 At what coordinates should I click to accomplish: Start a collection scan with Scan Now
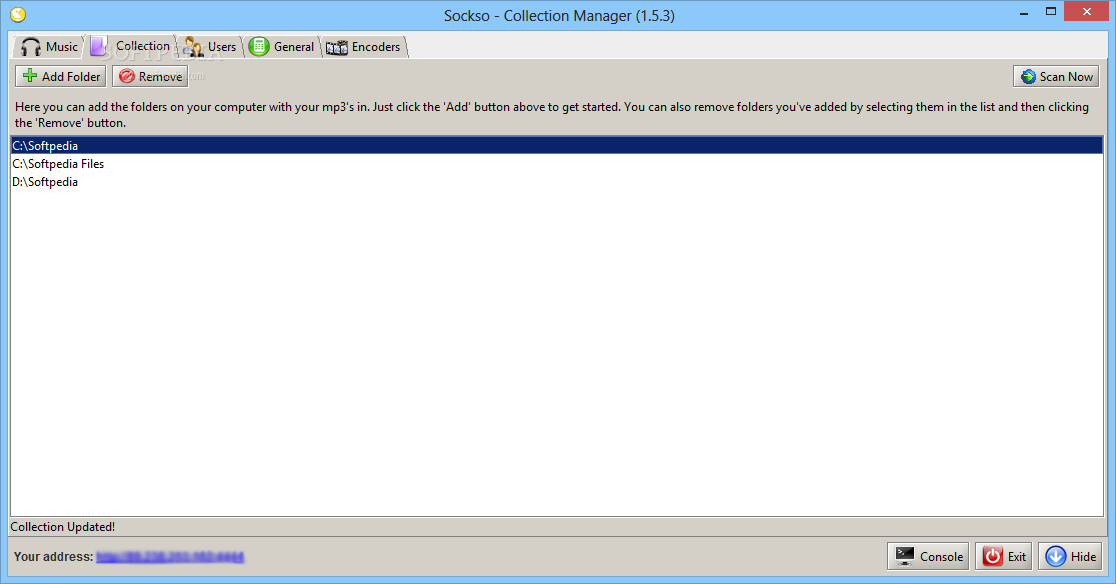(x=1056, y=76)
